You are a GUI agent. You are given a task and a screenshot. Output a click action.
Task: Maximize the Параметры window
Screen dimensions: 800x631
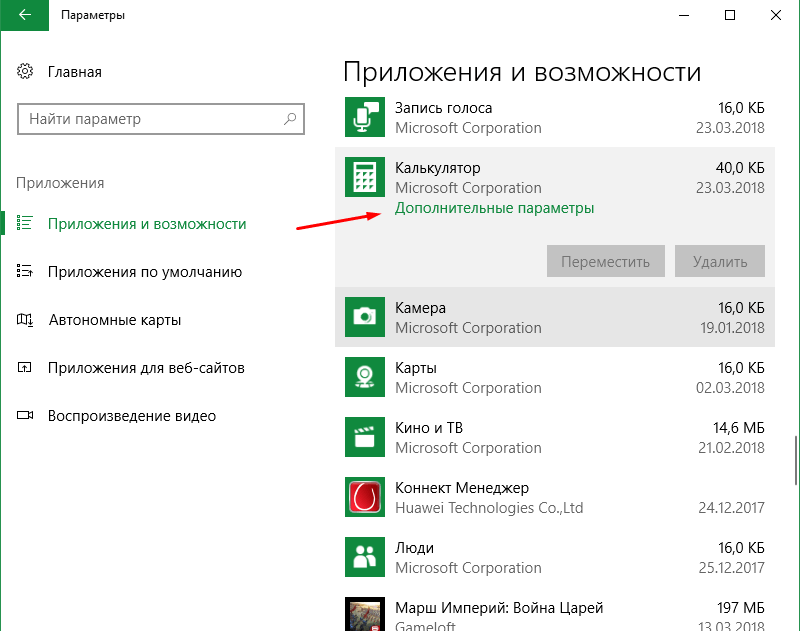click(730, 15)
